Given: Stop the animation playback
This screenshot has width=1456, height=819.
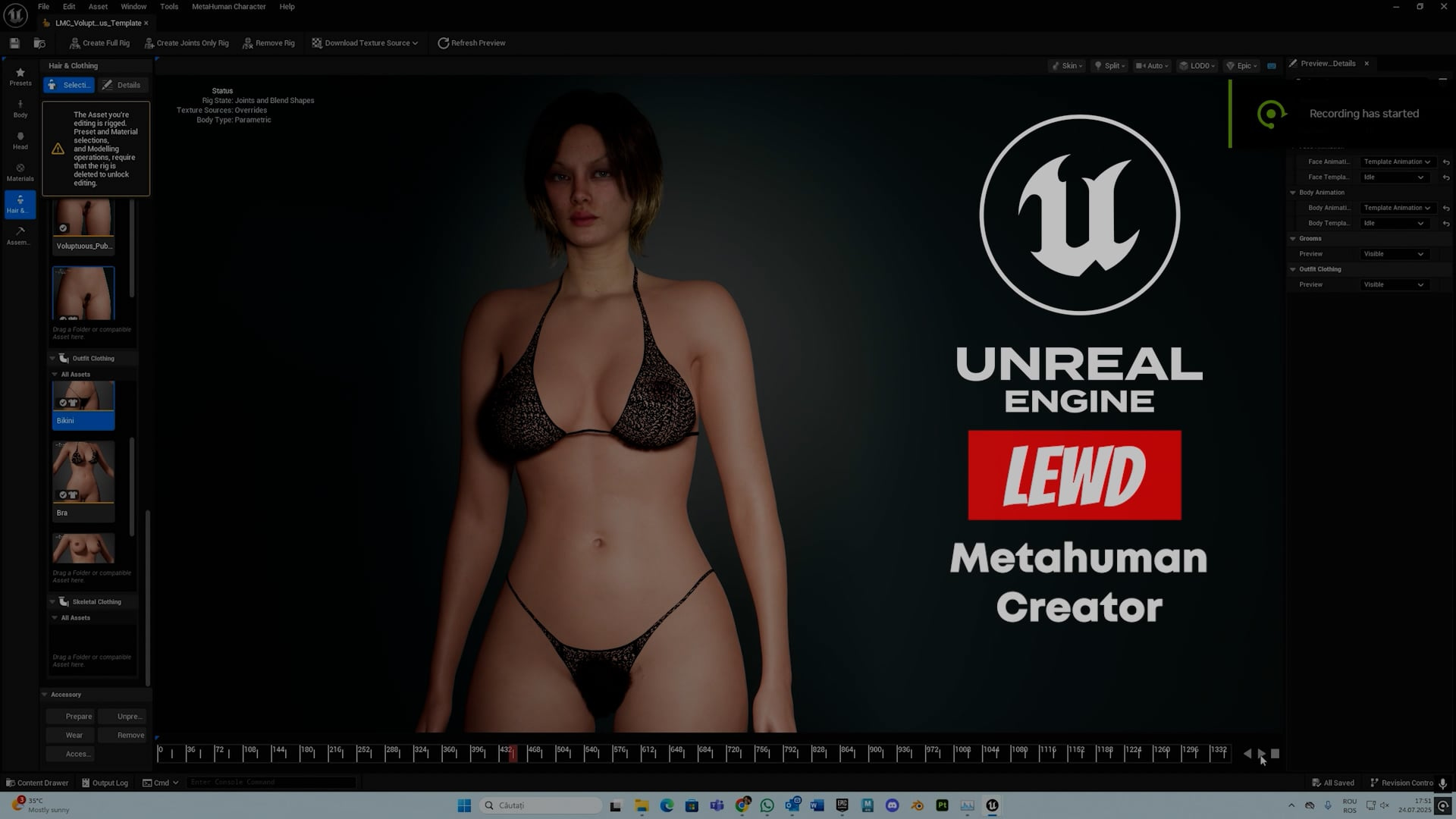Looking at the screenshot, I should (x=1275, y=754).
